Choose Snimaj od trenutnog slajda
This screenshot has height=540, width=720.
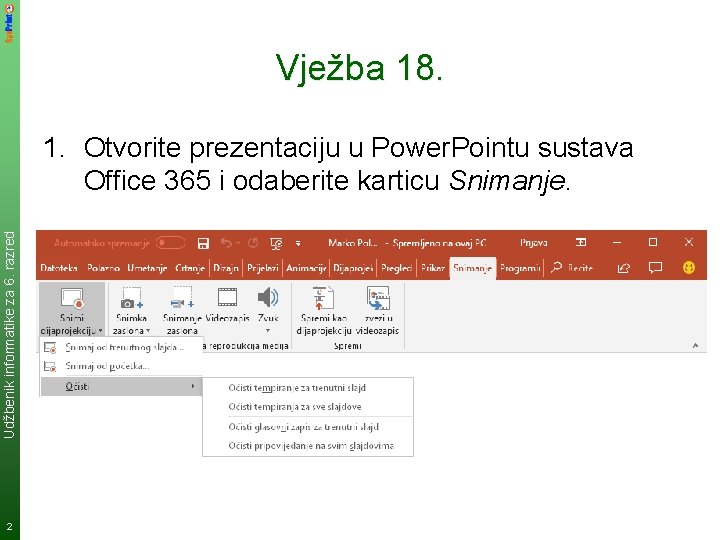[121, 348]
